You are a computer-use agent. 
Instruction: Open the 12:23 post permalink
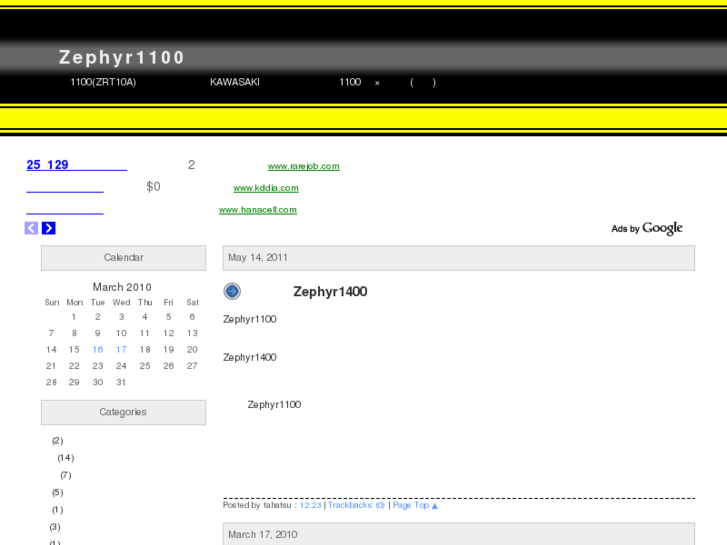[310, 505]
